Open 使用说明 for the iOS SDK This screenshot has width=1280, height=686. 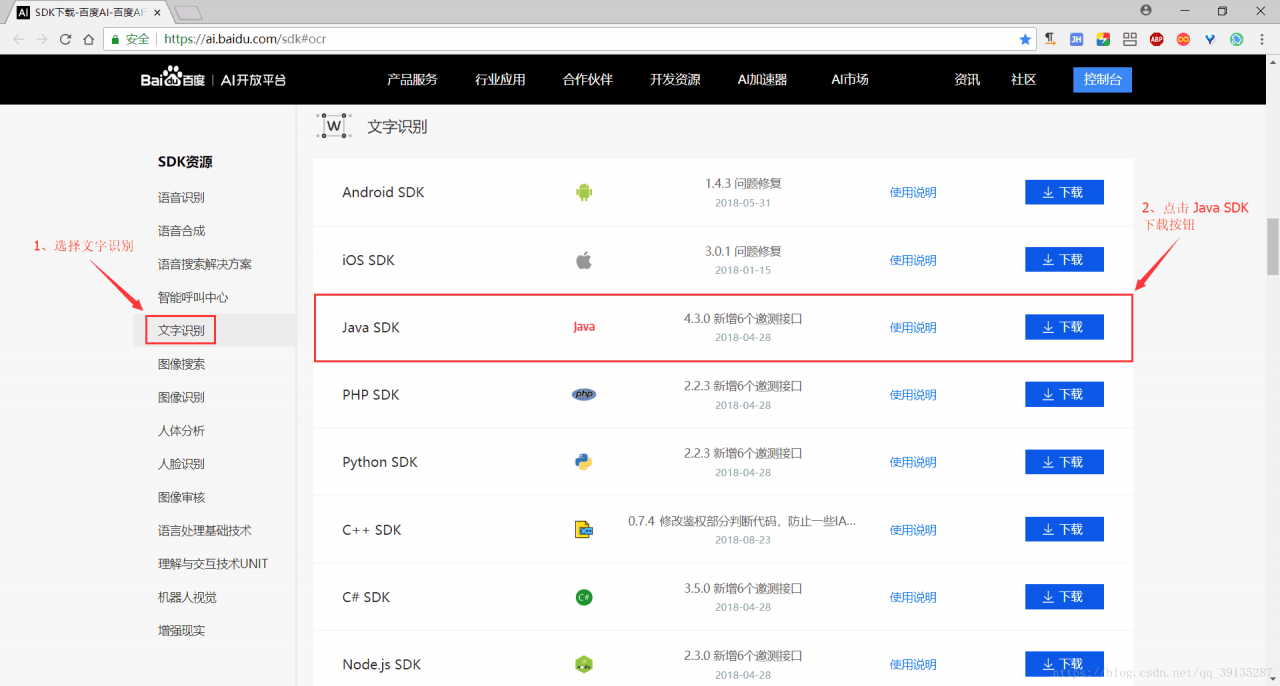point(913,260)
